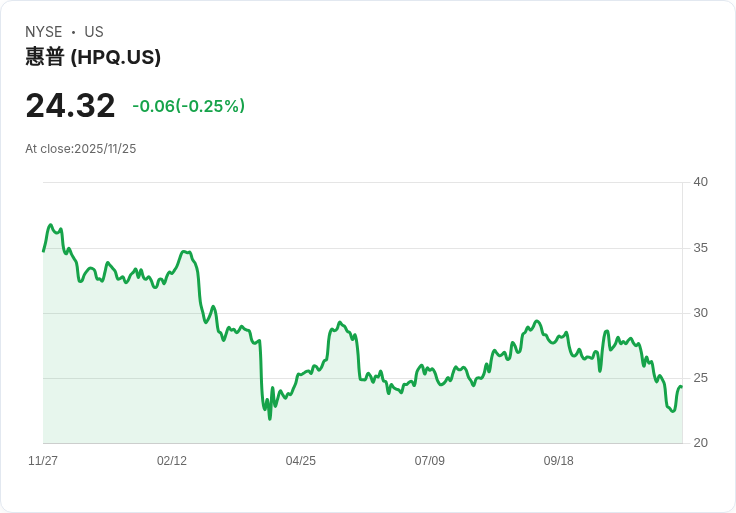This screenshot has height=513, width=736.
Task: Click the end point of the chart line
Action: (x=681, y=387)
